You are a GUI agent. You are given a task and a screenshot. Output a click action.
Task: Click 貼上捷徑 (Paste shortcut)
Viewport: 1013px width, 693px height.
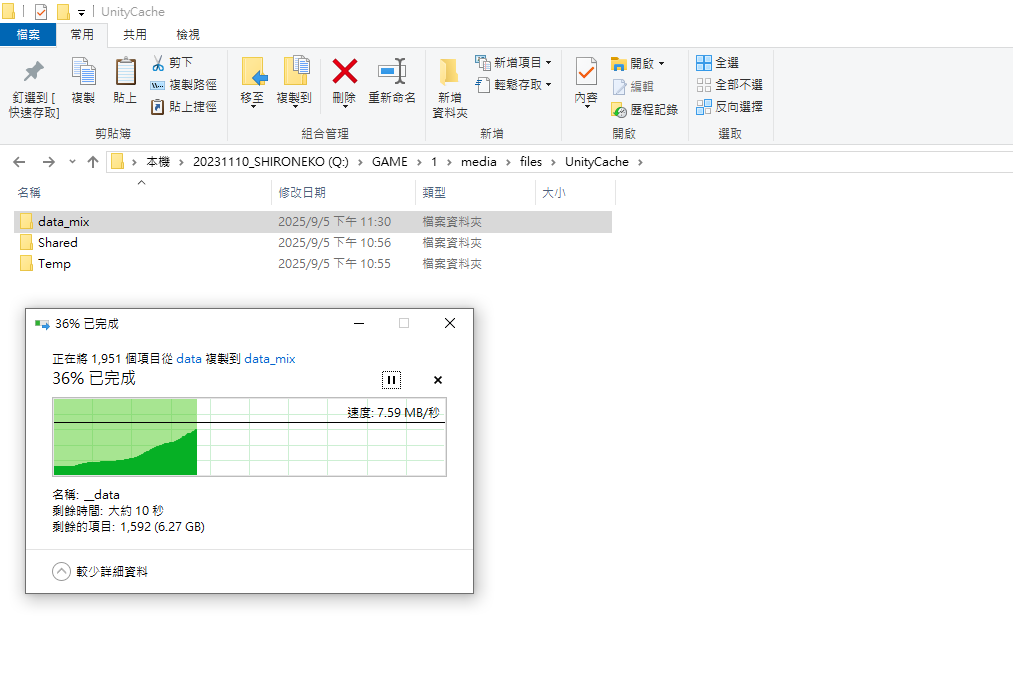pyautogui.click(x=184, y=107)
